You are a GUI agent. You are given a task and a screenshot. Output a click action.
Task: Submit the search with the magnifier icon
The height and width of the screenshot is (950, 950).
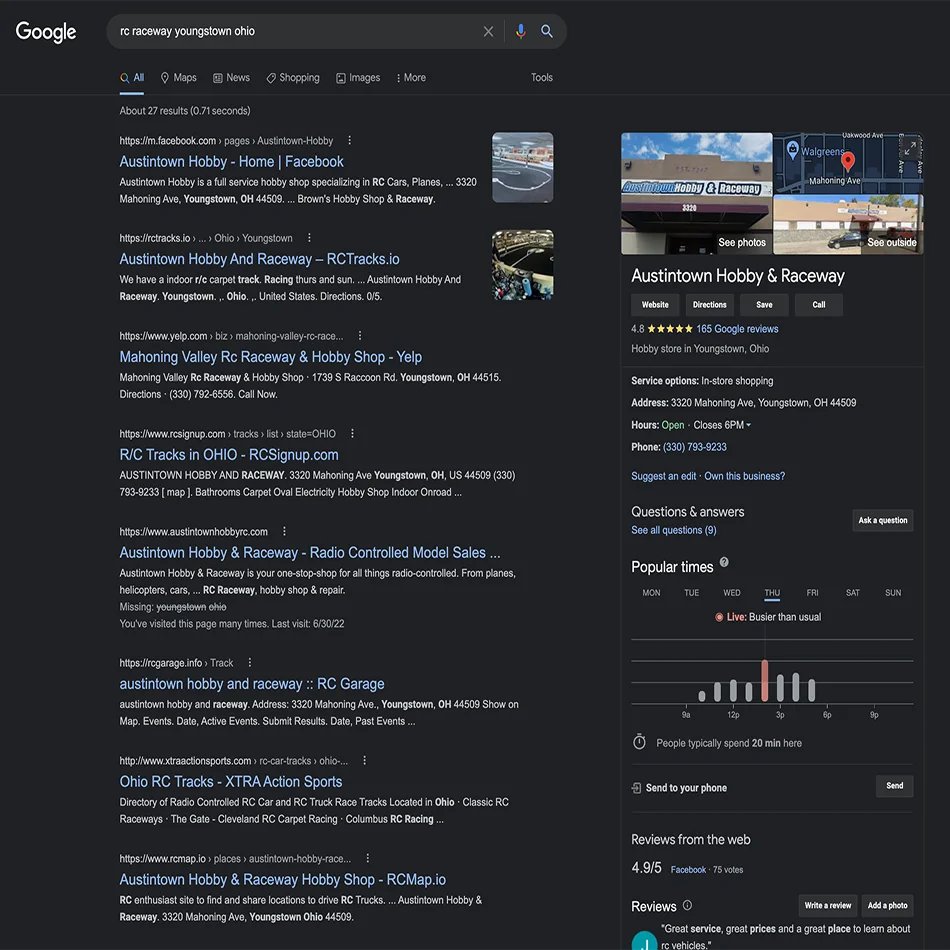click(546, 31)
